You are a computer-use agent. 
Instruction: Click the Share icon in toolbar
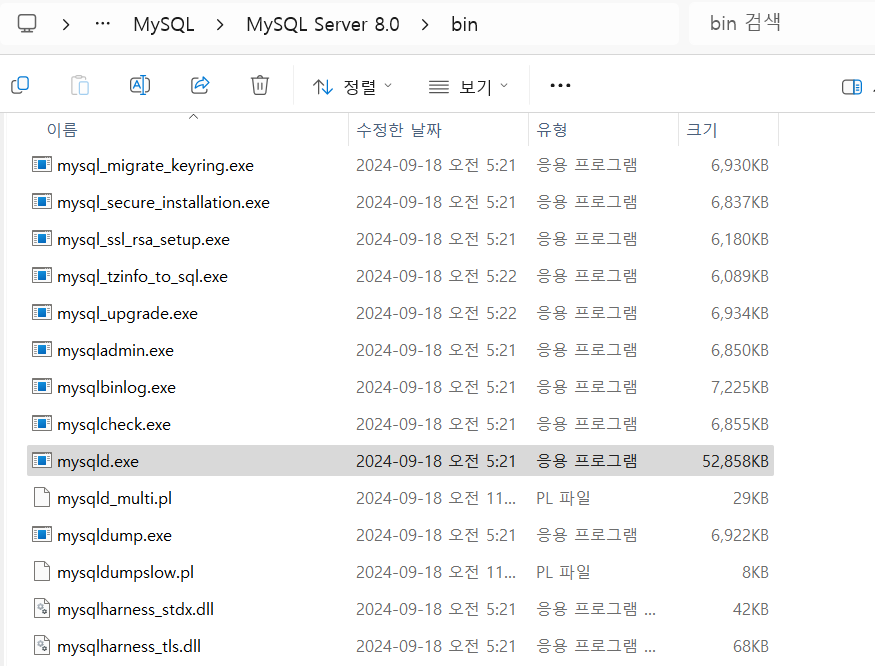click(200, 85)
